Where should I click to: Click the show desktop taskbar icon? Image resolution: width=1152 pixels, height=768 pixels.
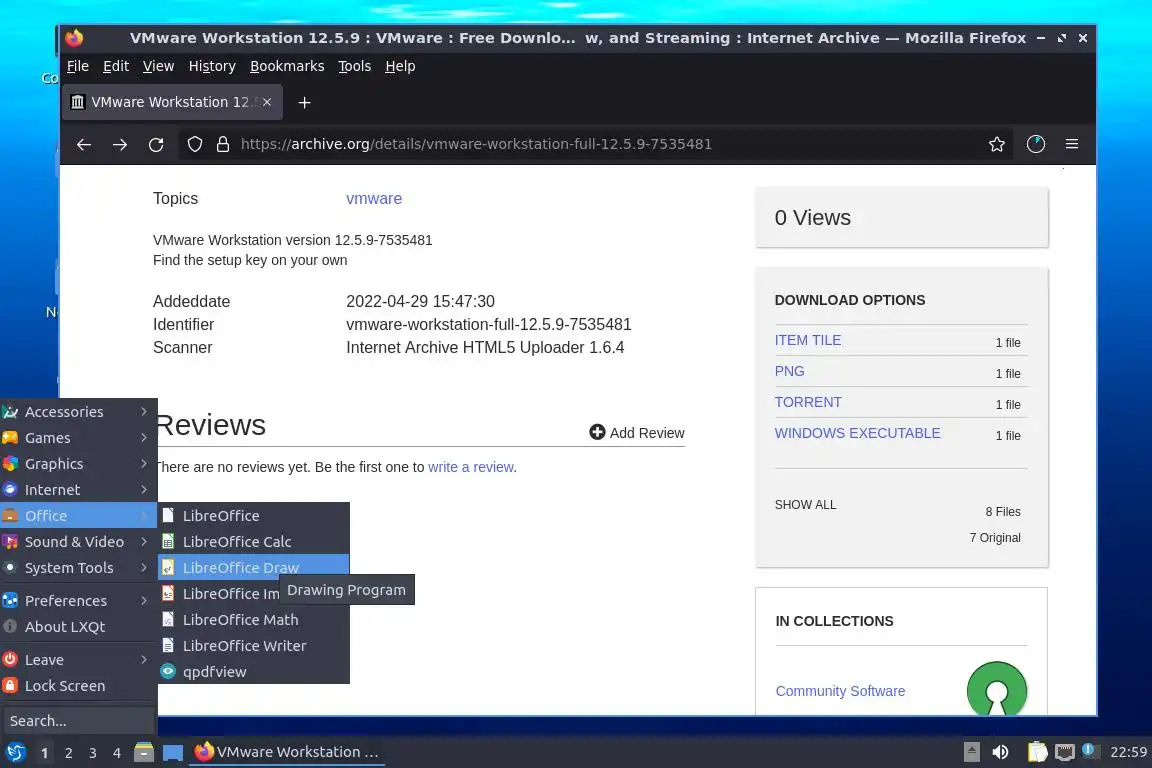click(173, 753)
